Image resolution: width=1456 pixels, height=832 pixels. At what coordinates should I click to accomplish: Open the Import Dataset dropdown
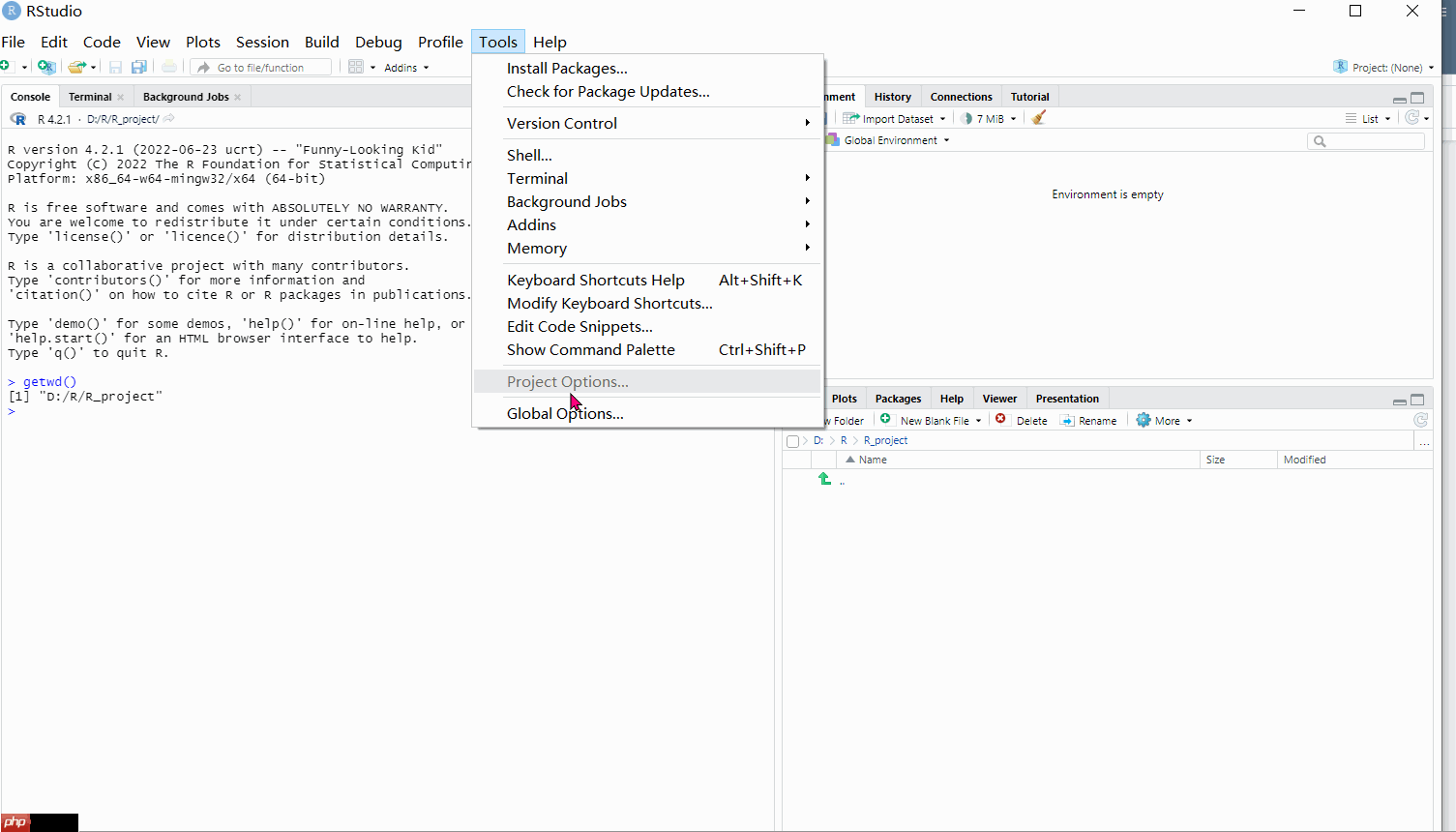894,119
